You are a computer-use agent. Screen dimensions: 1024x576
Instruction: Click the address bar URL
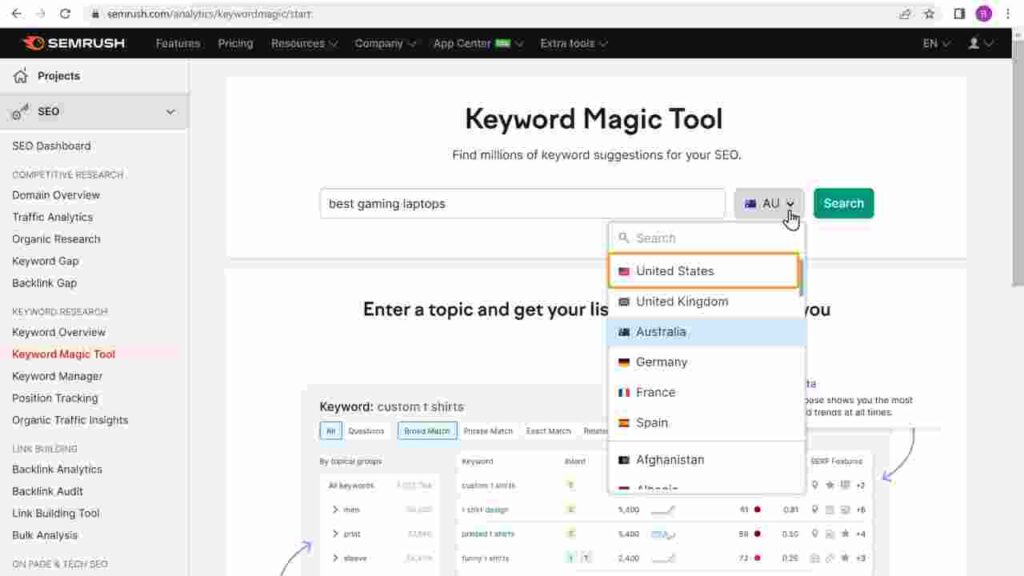click(209, 14)
